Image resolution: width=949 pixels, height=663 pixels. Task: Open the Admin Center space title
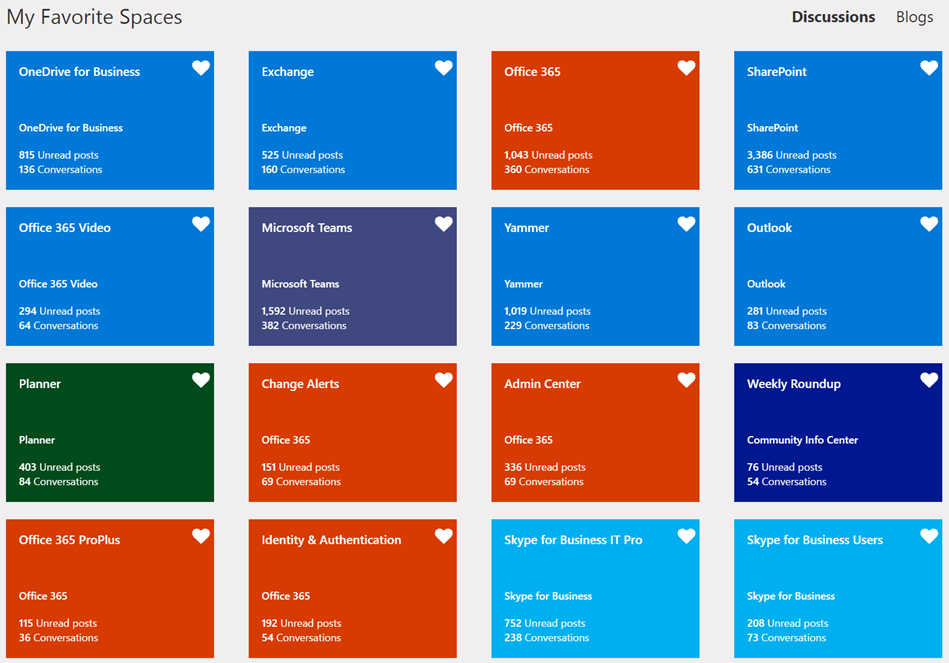(542, 384)
